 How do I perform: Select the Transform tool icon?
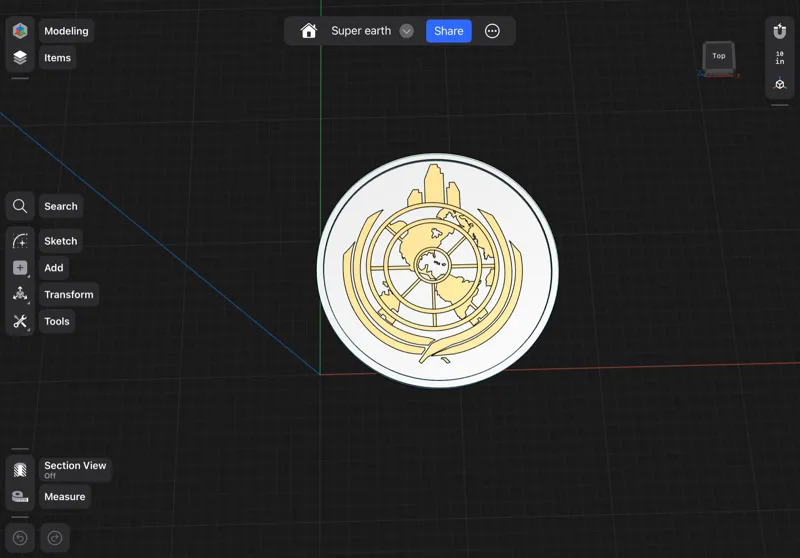[20, 294]
